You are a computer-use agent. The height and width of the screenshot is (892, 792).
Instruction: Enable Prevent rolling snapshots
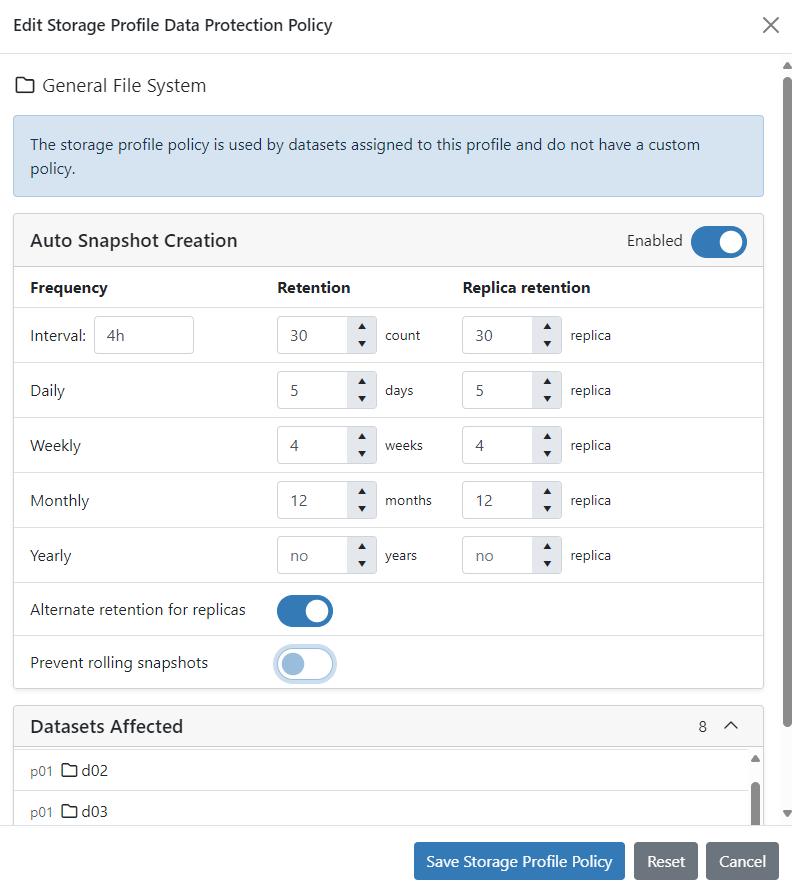coord(304,662)
